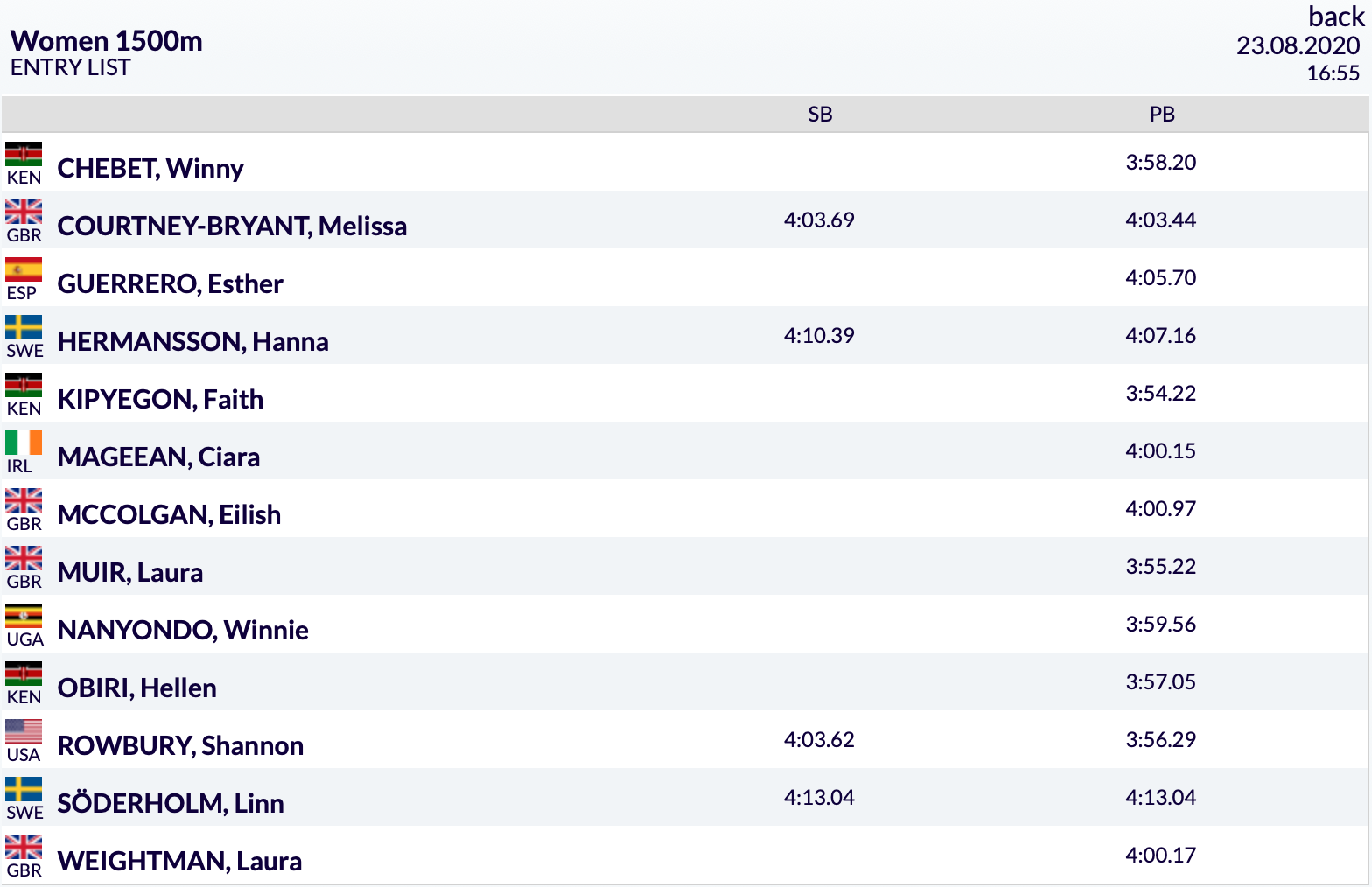Click the USA flag beside Shannon Rowbury

[x=24, y=731]
